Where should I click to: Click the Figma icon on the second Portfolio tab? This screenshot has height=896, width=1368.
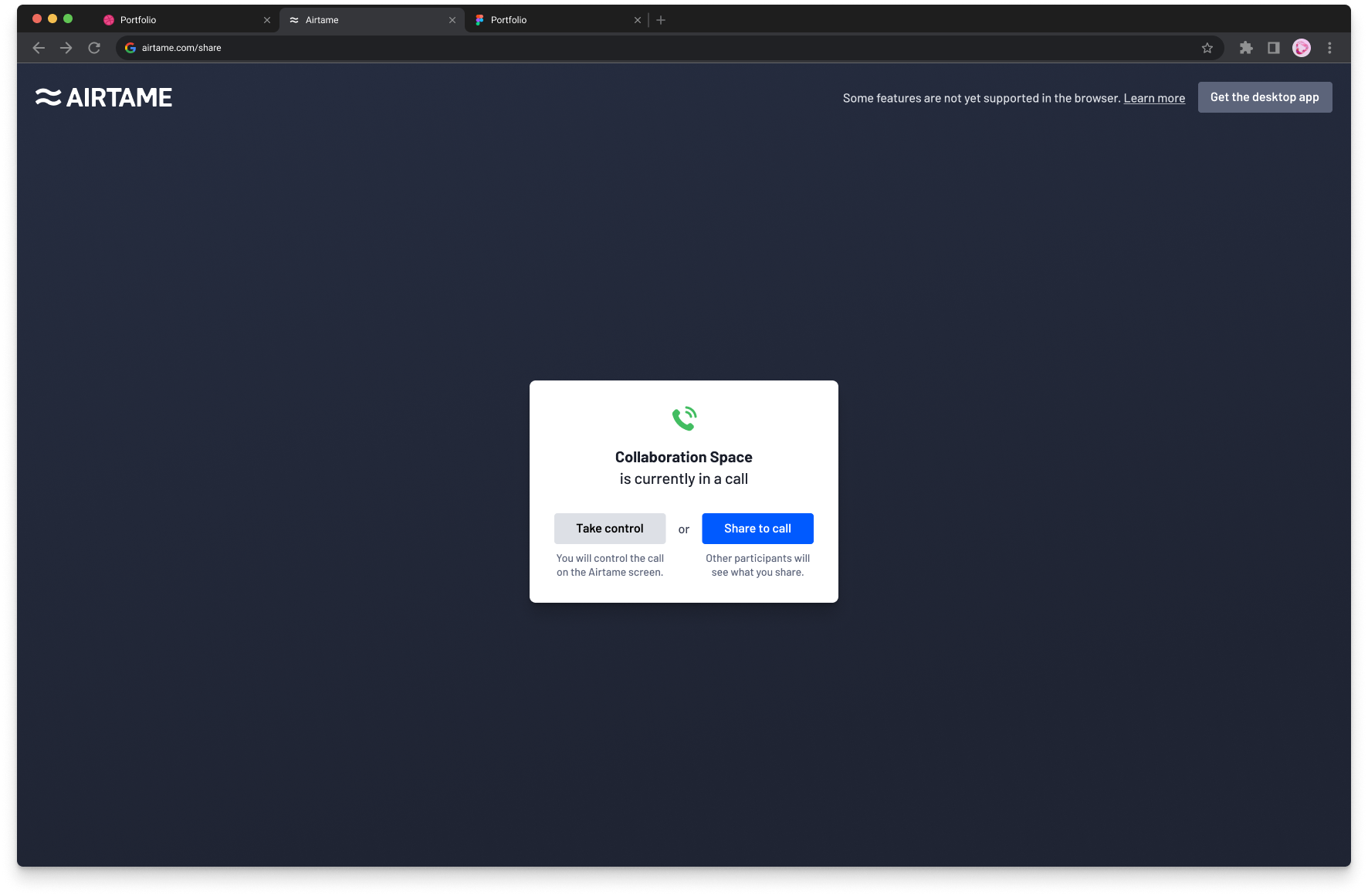(479, 20)
